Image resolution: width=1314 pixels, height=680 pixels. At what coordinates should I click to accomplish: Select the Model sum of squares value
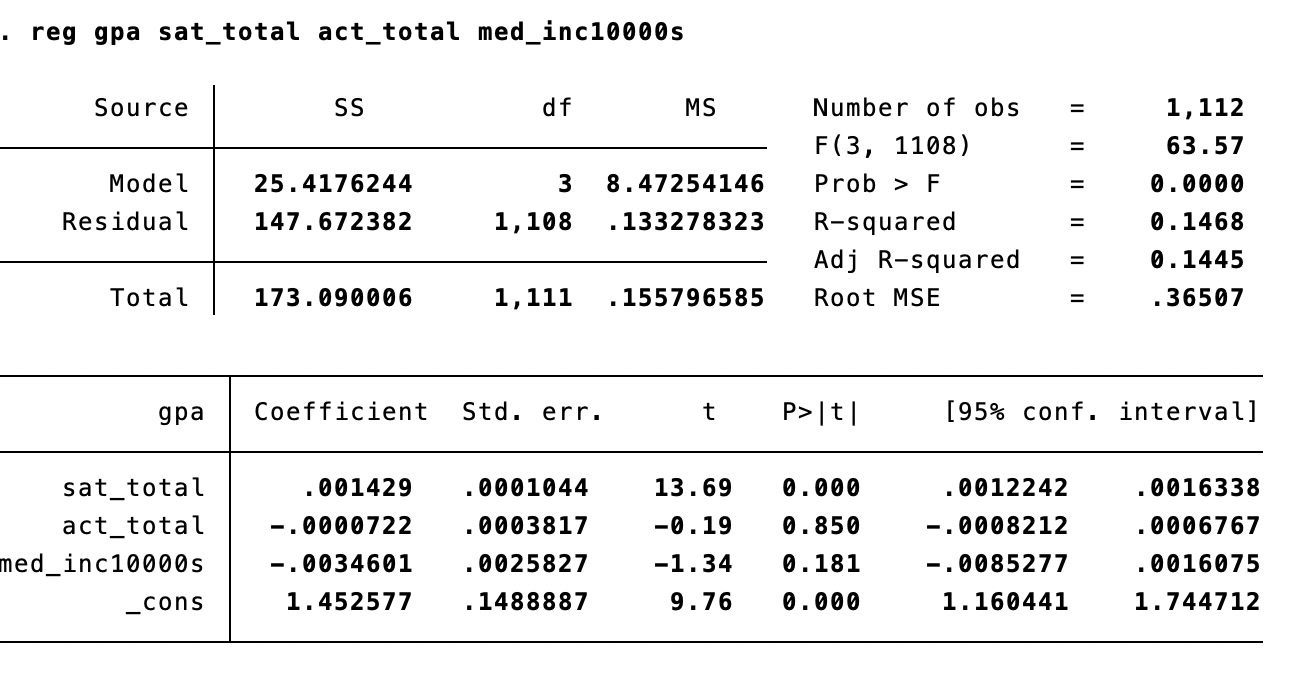pyautogui.click(x=333, y=184)
